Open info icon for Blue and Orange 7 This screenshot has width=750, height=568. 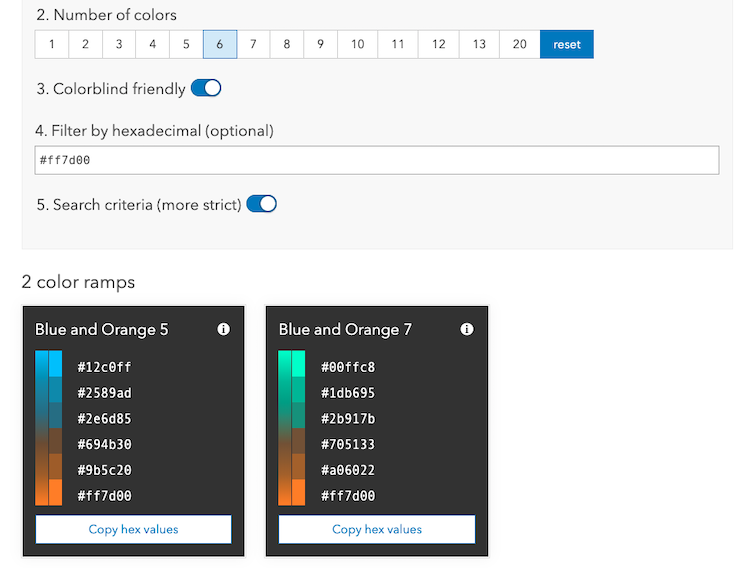467,329
